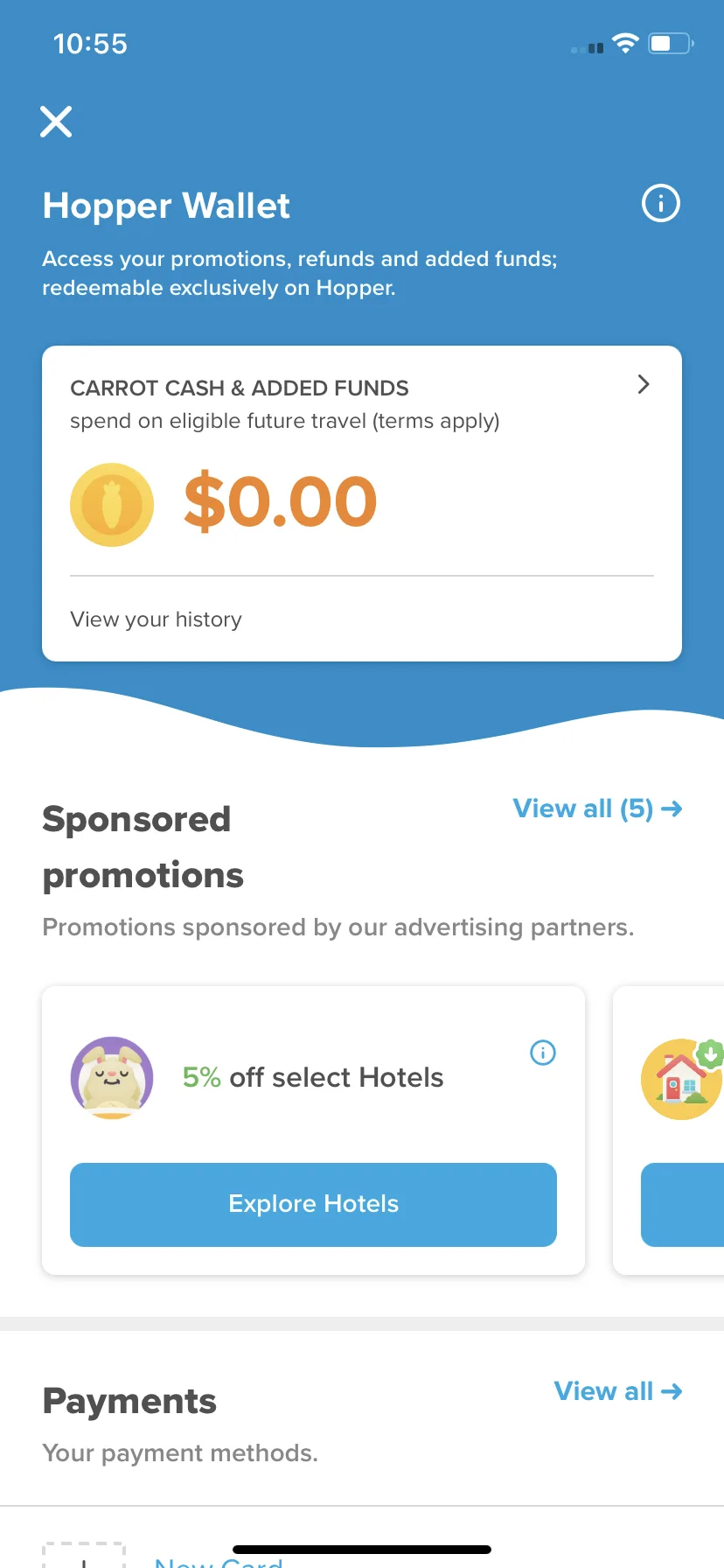Open info icon on hotel promotion
The width and height of the screenshot is (724, 1568).
point(543,1053)
